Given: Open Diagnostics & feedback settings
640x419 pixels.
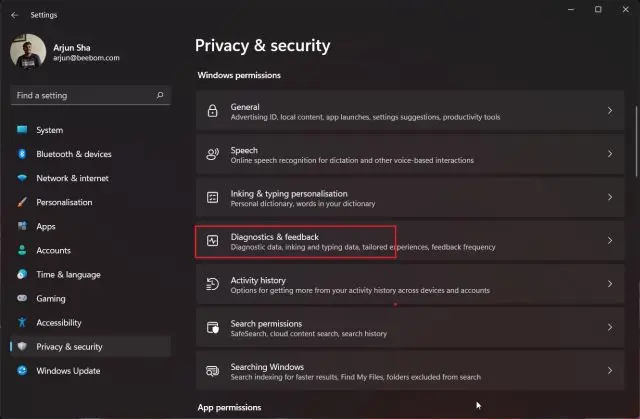Looking at the screenshot, I should point(410,241).
